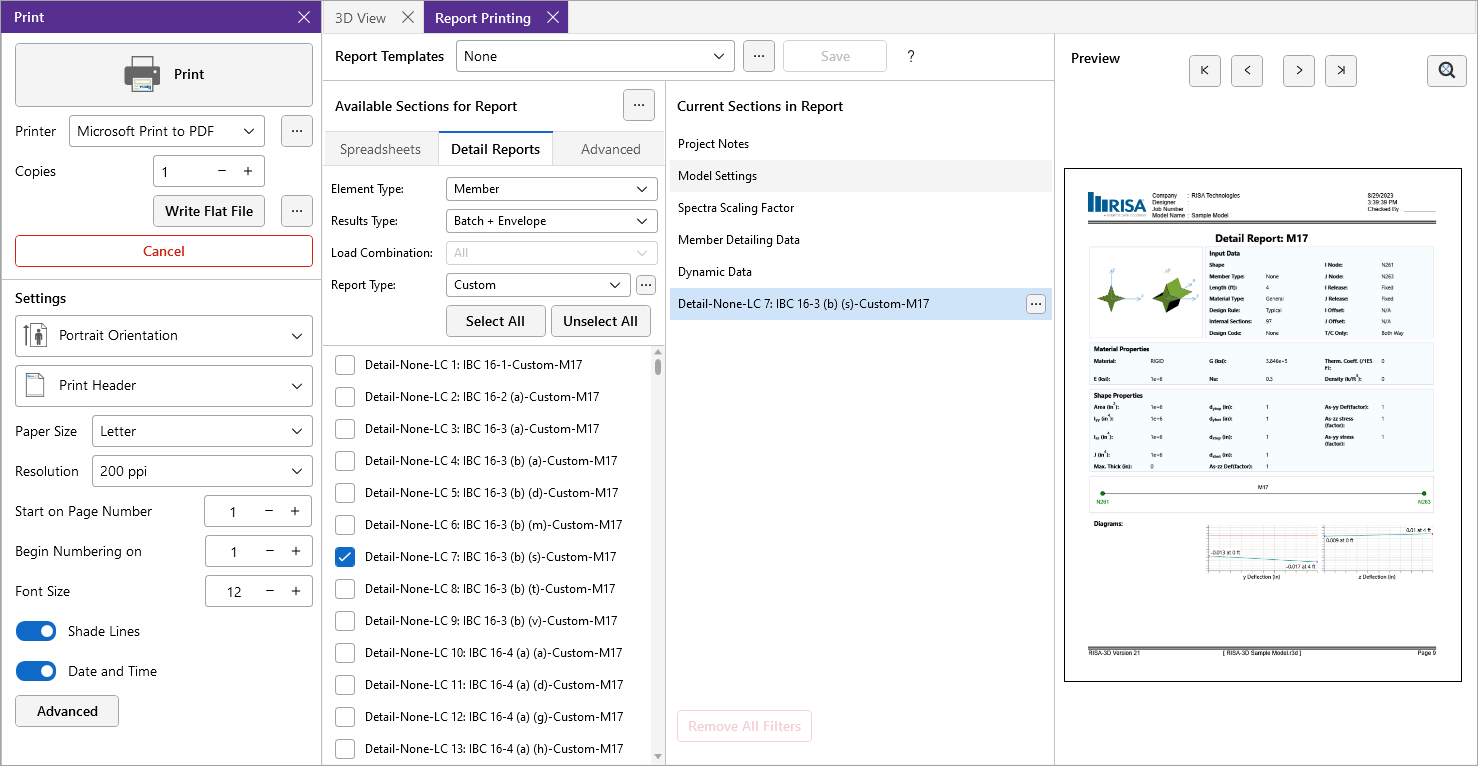The image size is (1478, 766).
Task: Go to next preview page
Action: point(1299,71)
